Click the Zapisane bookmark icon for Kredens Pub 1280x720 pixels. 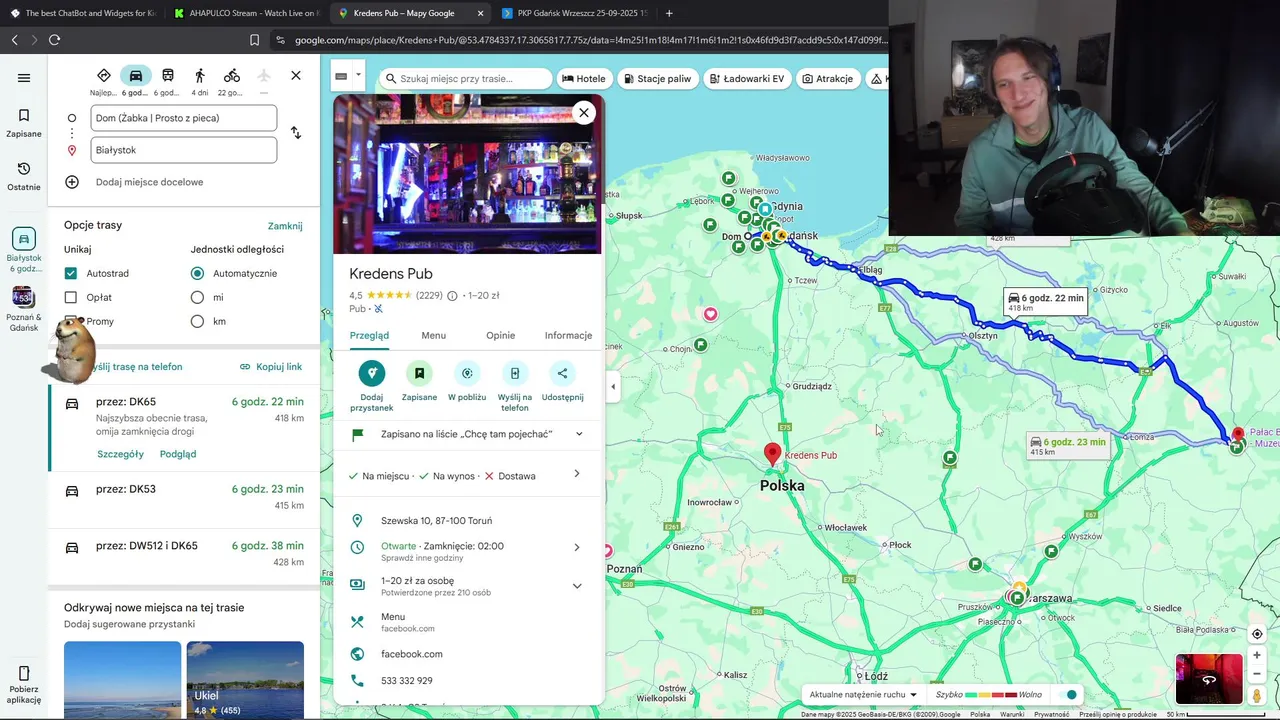[x=419, y=373]
